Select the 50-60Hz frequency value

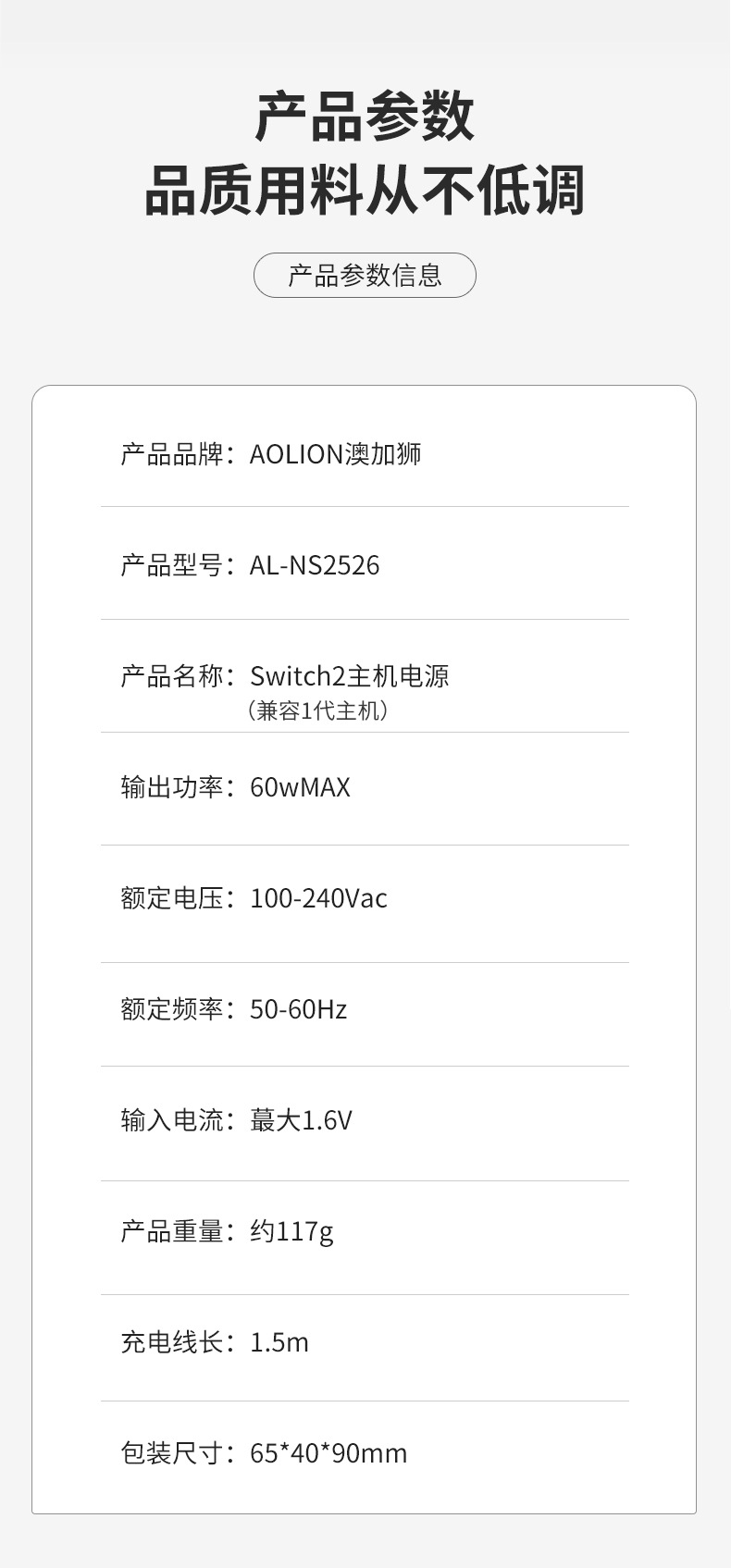[x=298, y=1009]
